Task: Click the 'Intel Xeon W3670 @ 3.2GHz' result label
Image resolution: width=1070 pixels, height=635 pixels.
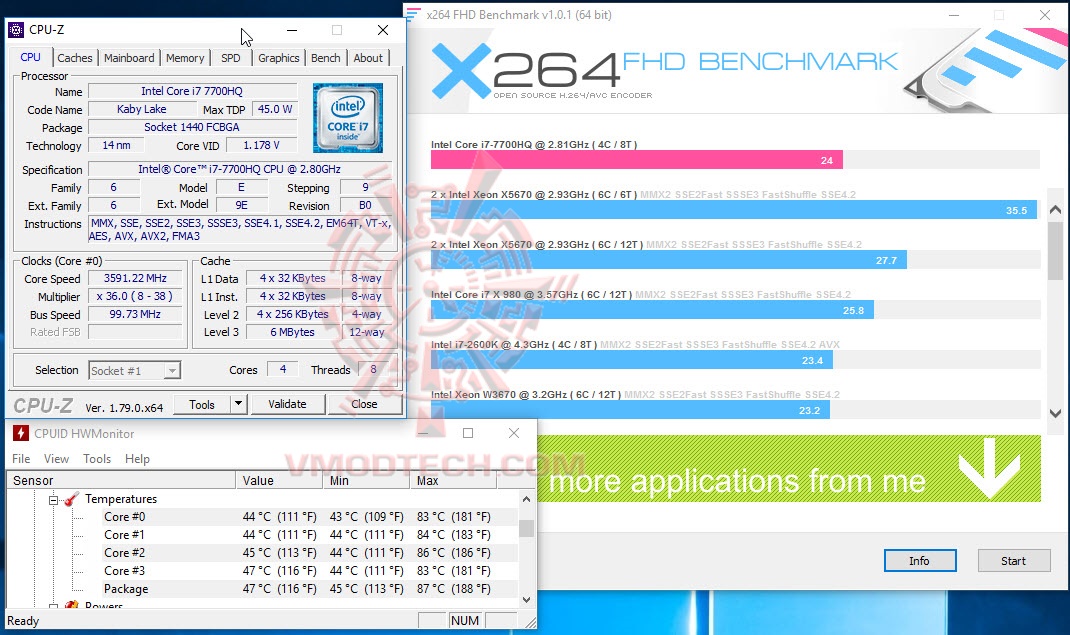Action: click(x=526, y=395)
